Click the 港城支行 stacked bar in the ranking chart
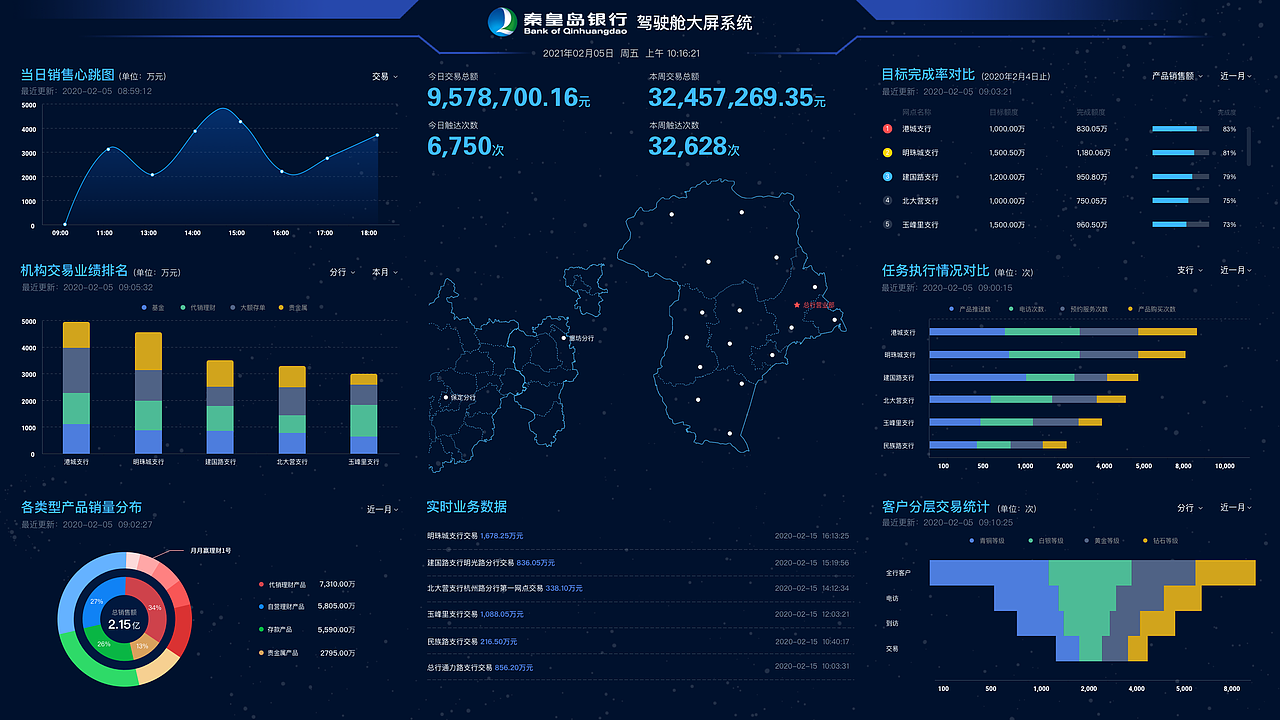 (x=76, y=388)
